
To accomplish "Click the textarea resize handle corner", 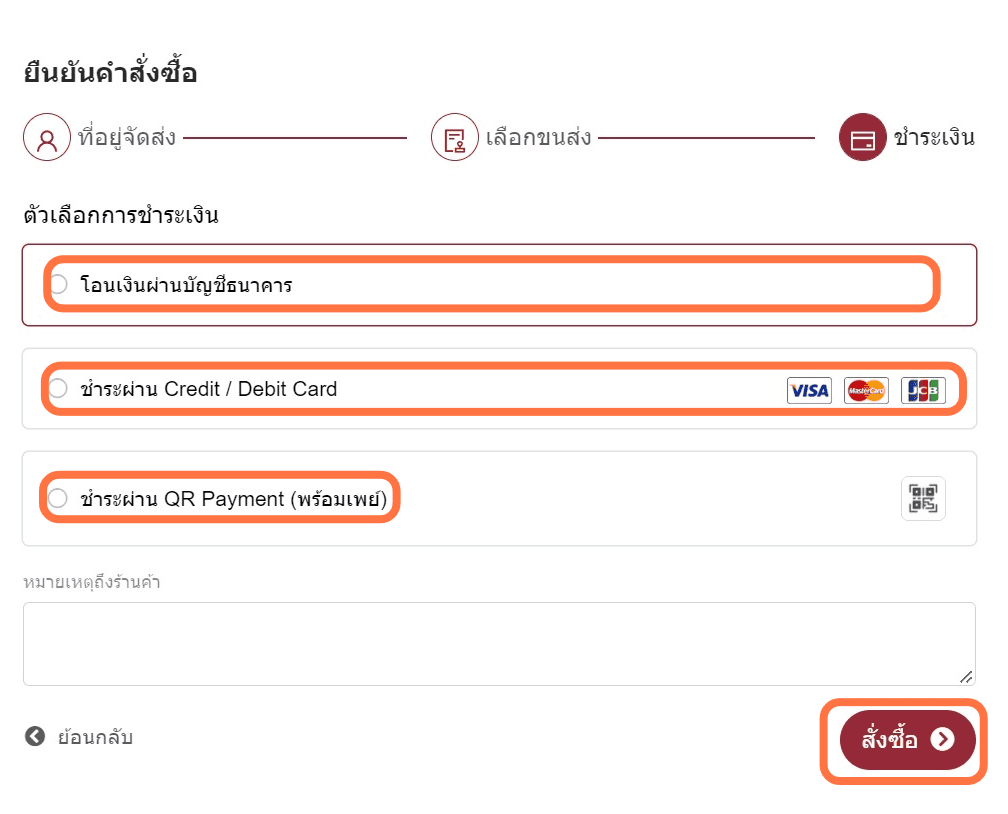I will (966, 677).
